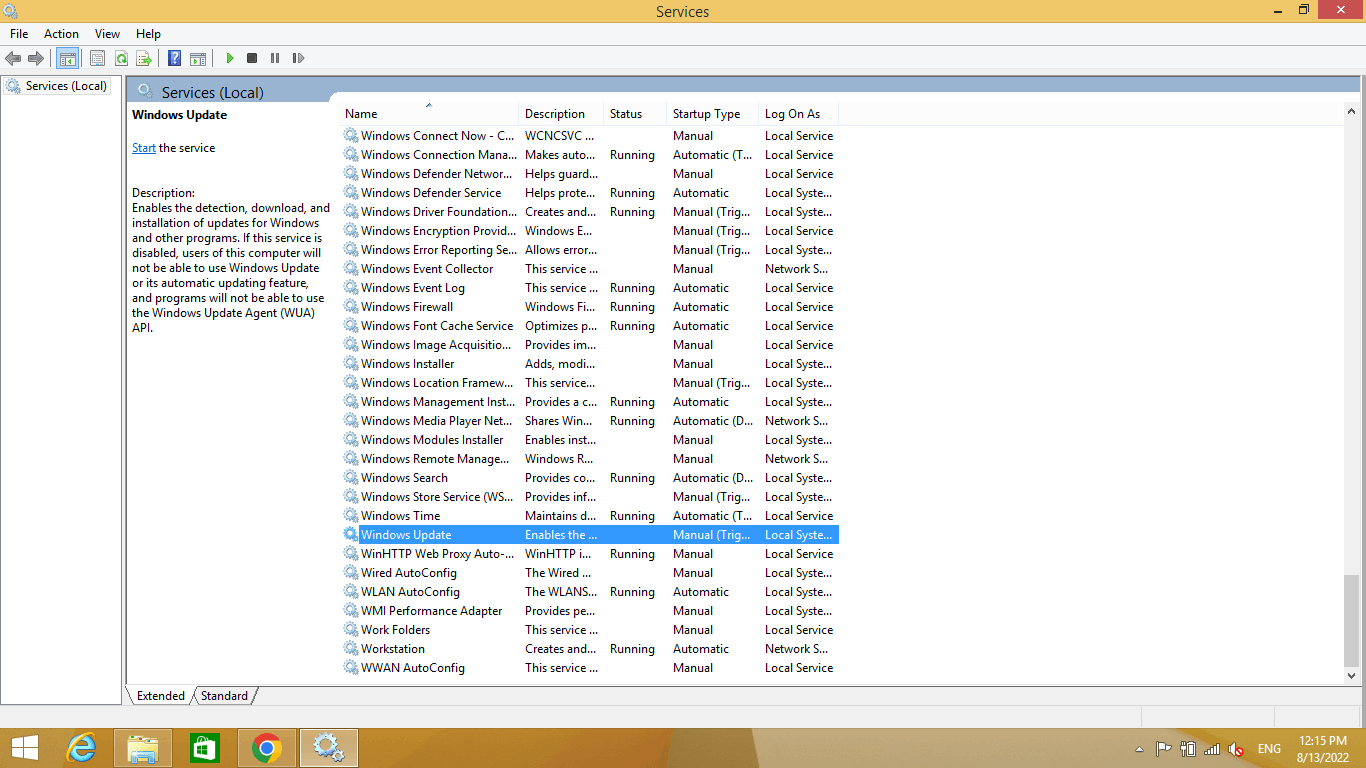Click the Forward arrow in the toolbar
This screenshot has height=768, width=1366.
click(36, 58)
